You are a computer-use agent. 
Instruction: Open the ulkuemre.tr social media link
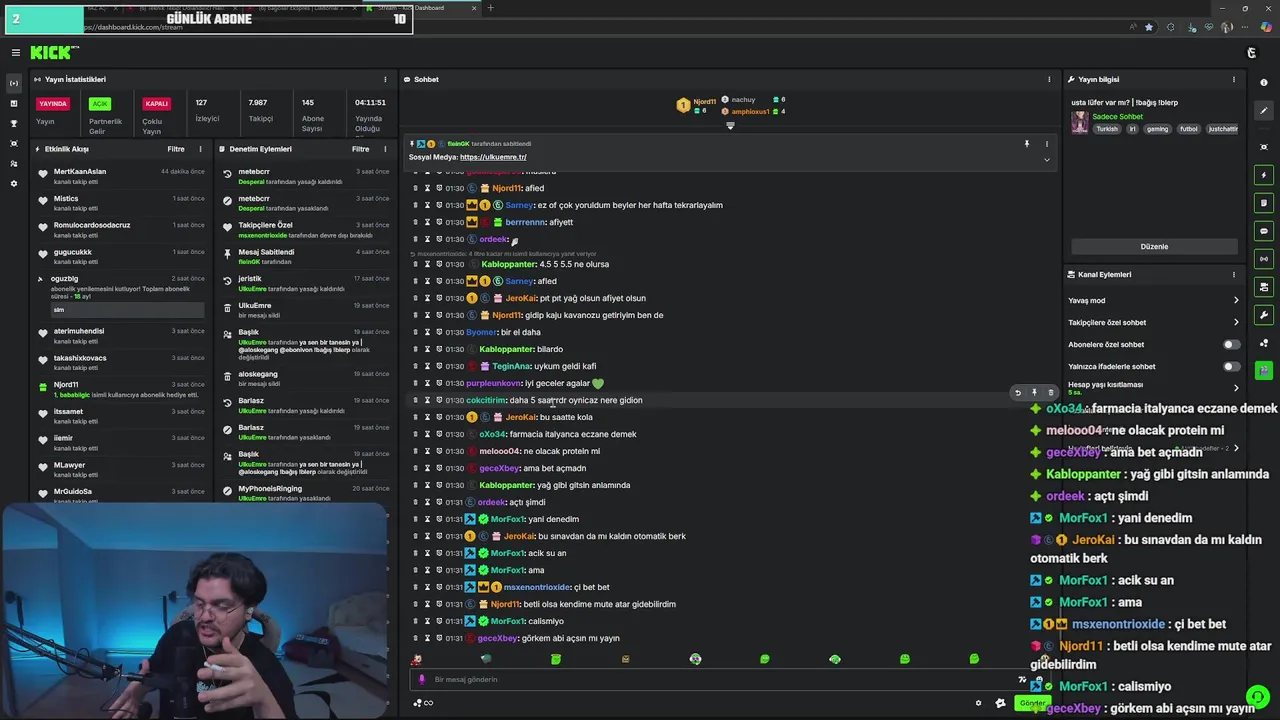point(493,157)
